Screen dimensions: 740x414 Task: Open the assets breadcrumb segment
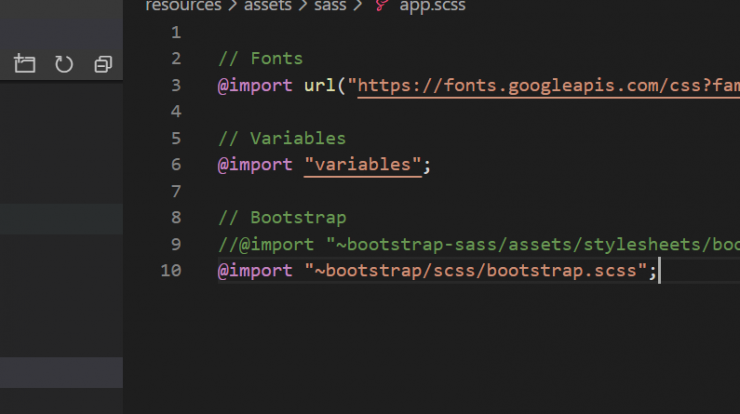point(268,6)
